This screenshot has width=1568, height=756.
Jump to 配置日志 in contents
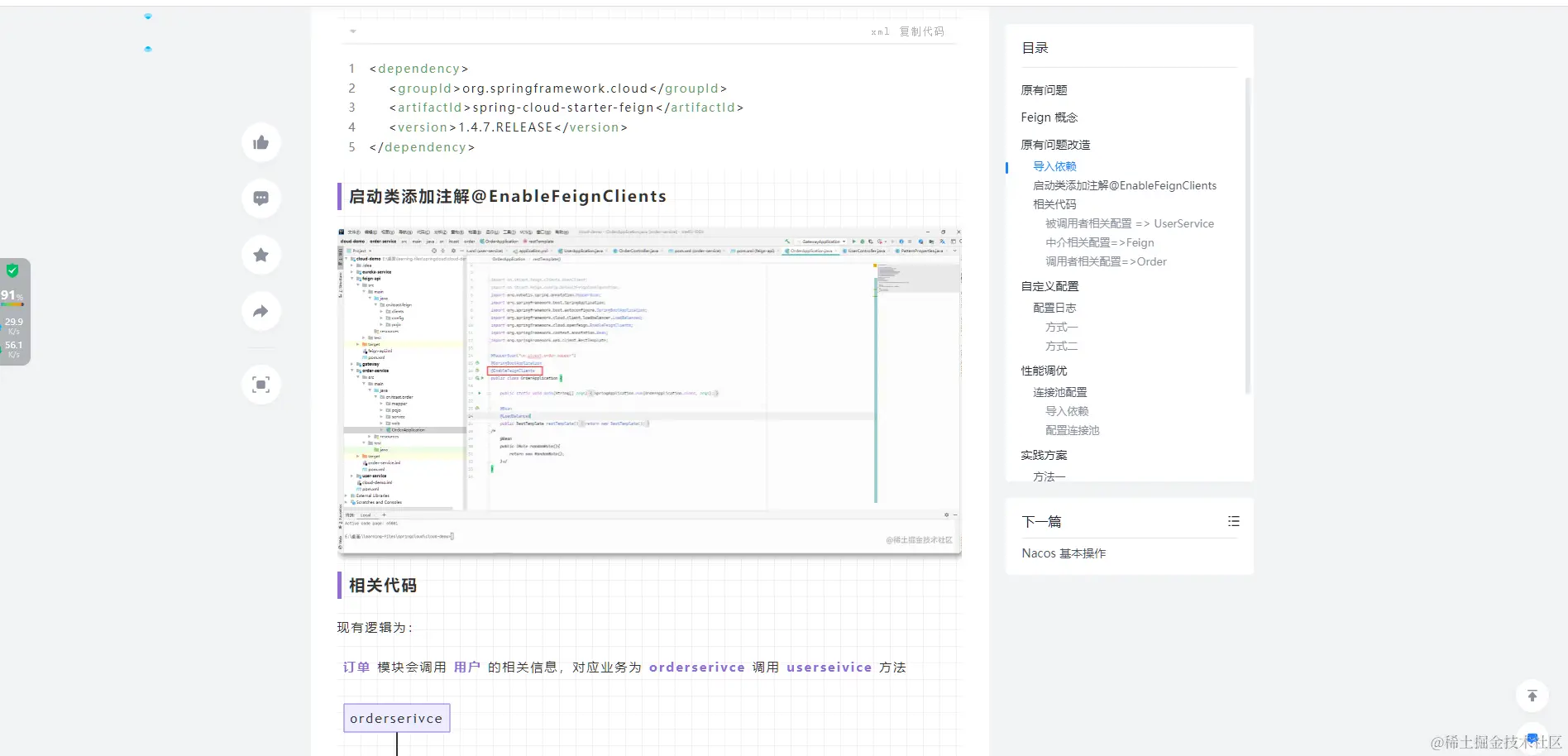(1054, 308)
